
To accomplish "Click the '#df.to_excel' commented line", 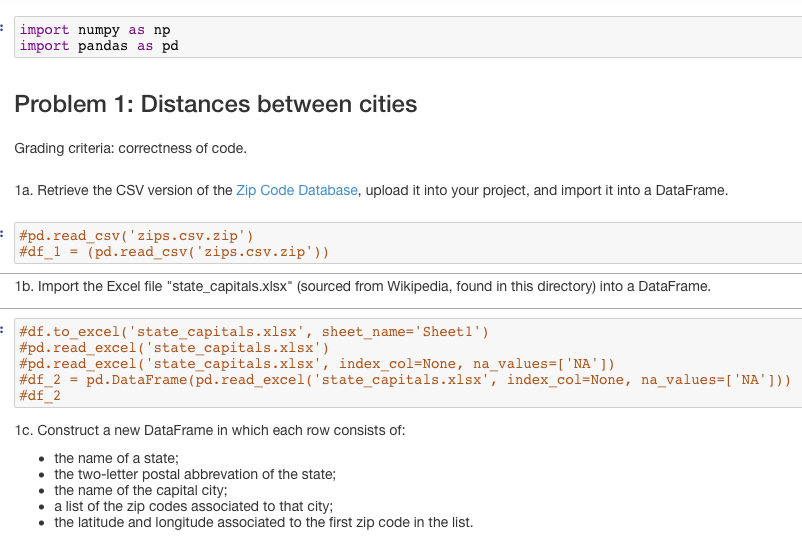I will (254, 332).
